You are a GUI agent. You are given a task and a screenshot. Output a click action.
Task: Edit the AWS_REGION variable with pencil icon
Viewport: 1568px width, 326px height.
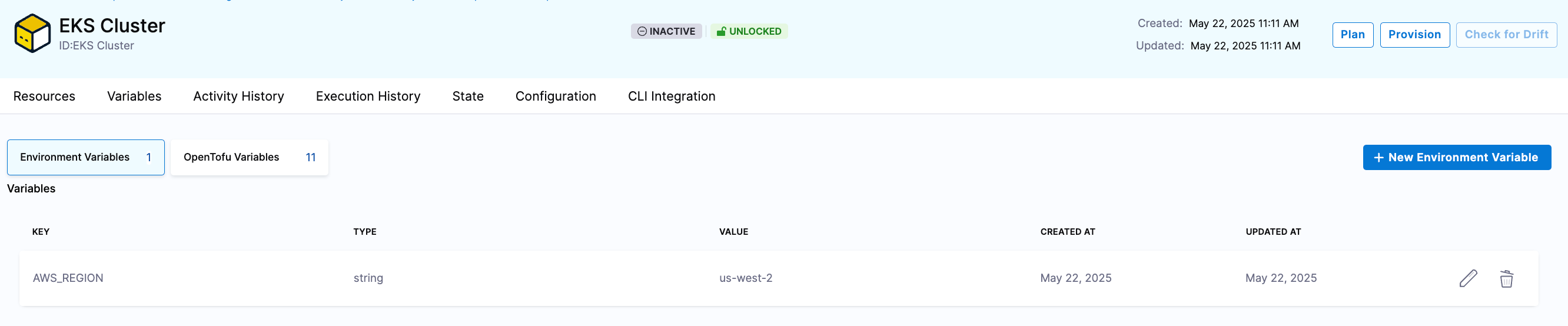1467,278
